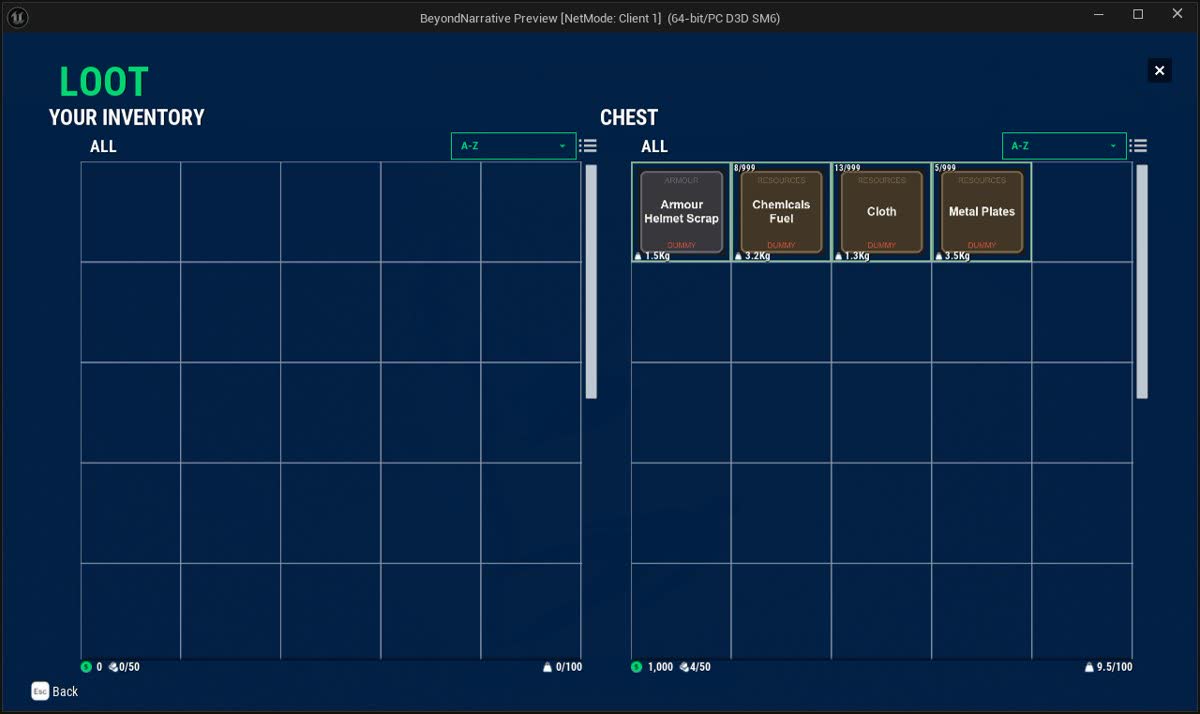Screen dimensions: 1200x714
Task: Close the loot screen with X button
Action: (1159, 70)
